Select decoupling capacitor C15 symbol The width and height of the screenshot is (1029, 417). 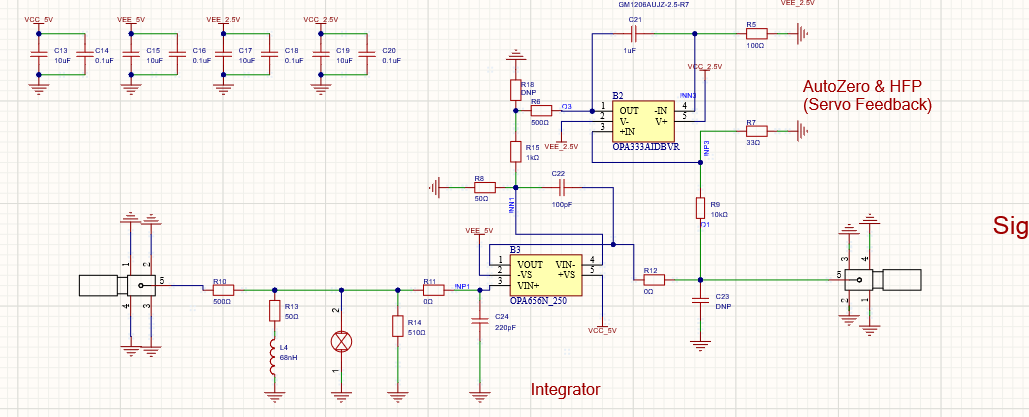pyautogui.click(x=131, y=55)
